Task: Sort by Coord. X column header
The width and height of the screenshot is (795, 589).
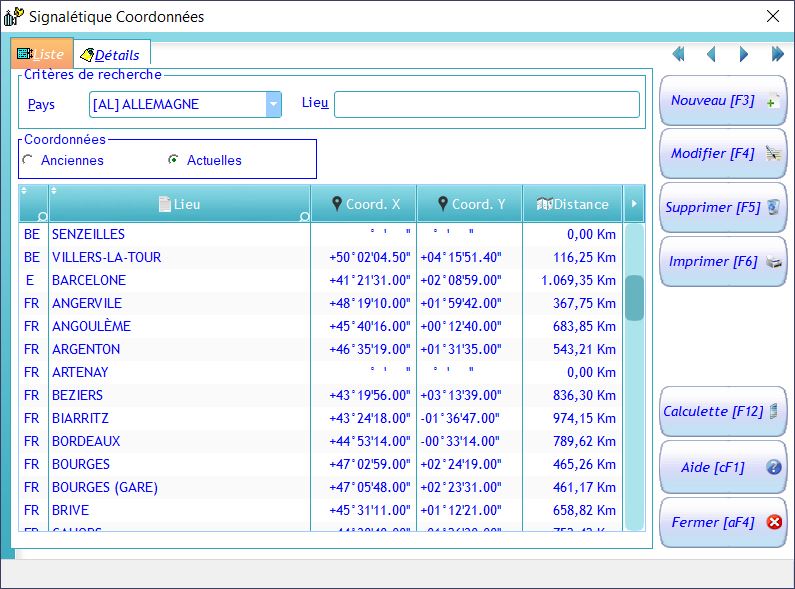Action: 364,204
